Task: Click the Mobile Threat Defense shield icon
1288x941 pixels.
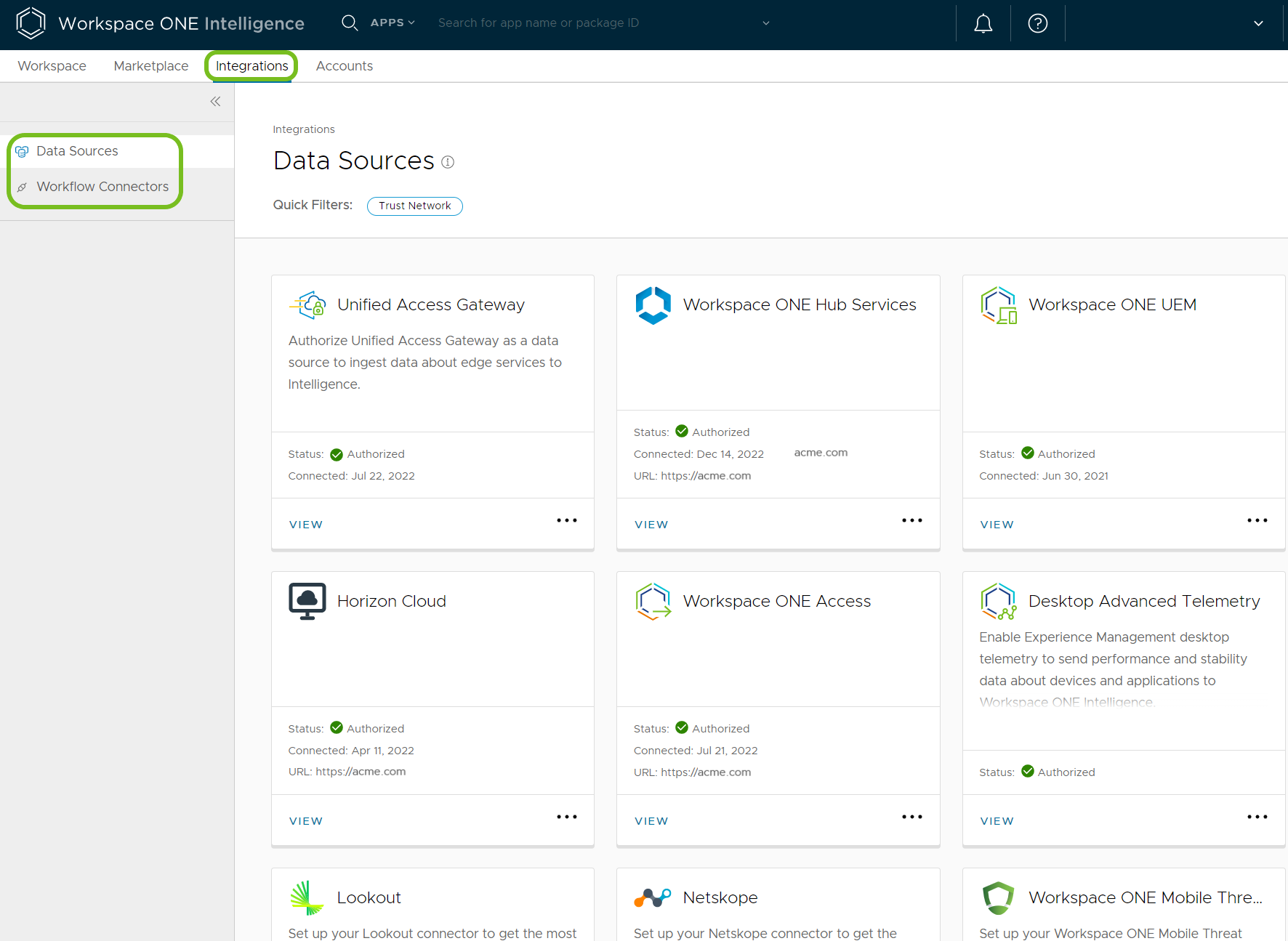Action: click(998, 898)
